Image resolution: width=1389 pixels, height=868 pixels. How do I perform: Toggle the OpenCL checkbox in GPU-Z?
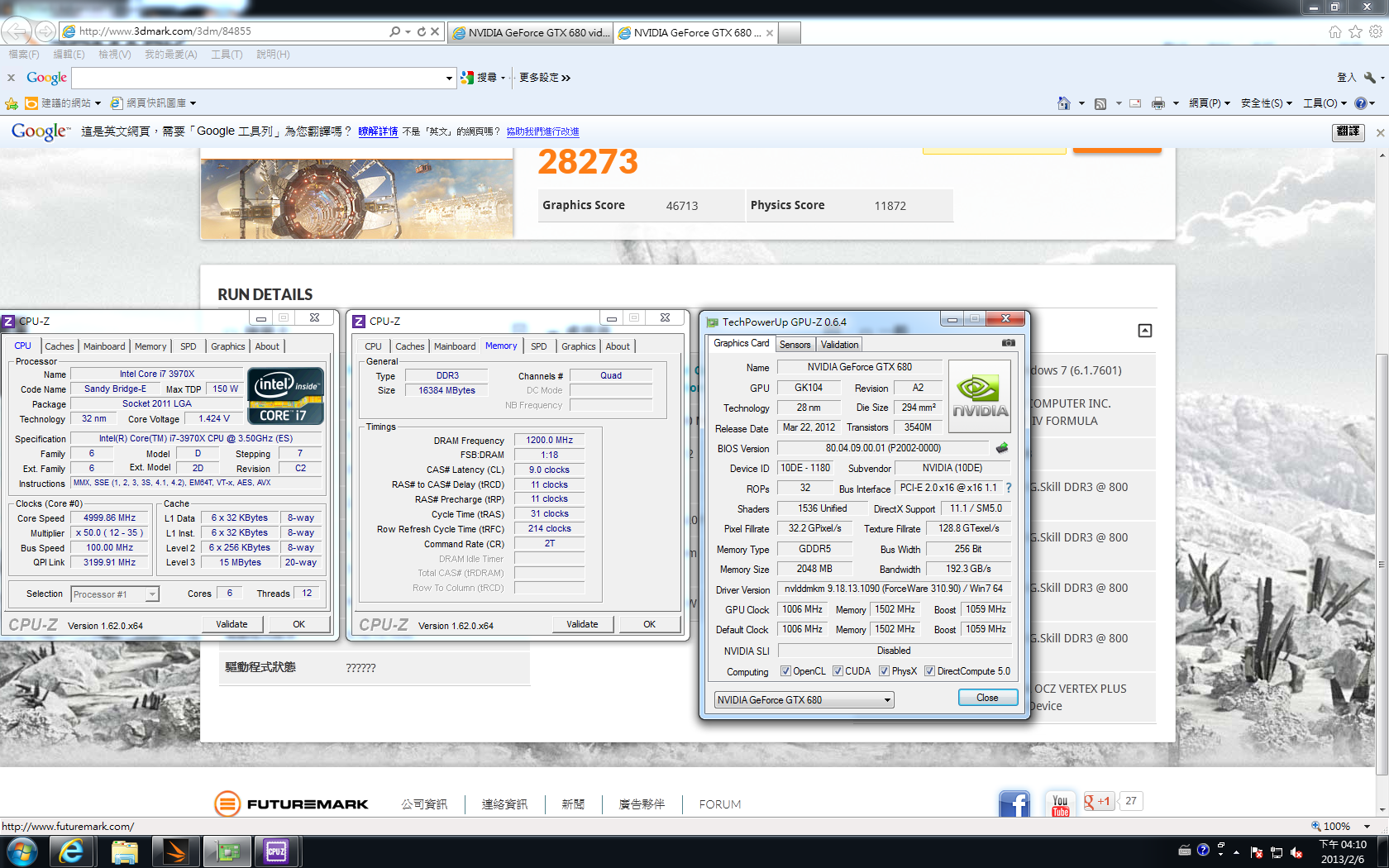coord(785,671)
